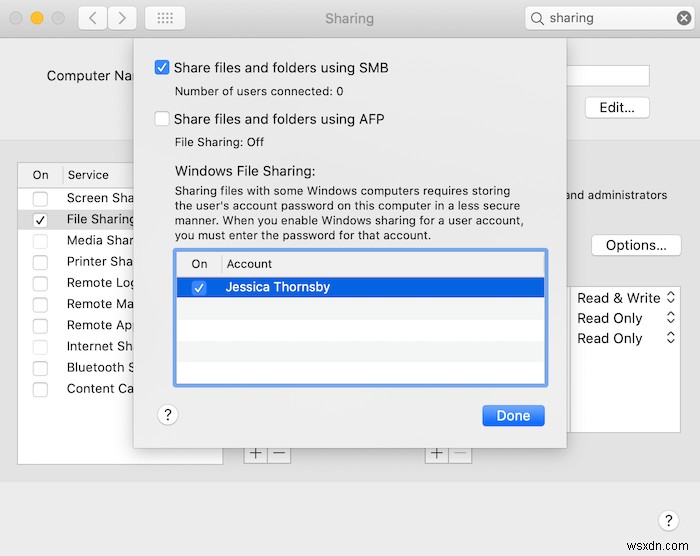Viewport: 700px width, 556px height.
Task: Click the Done button
Action: click(x=513, y=416)
